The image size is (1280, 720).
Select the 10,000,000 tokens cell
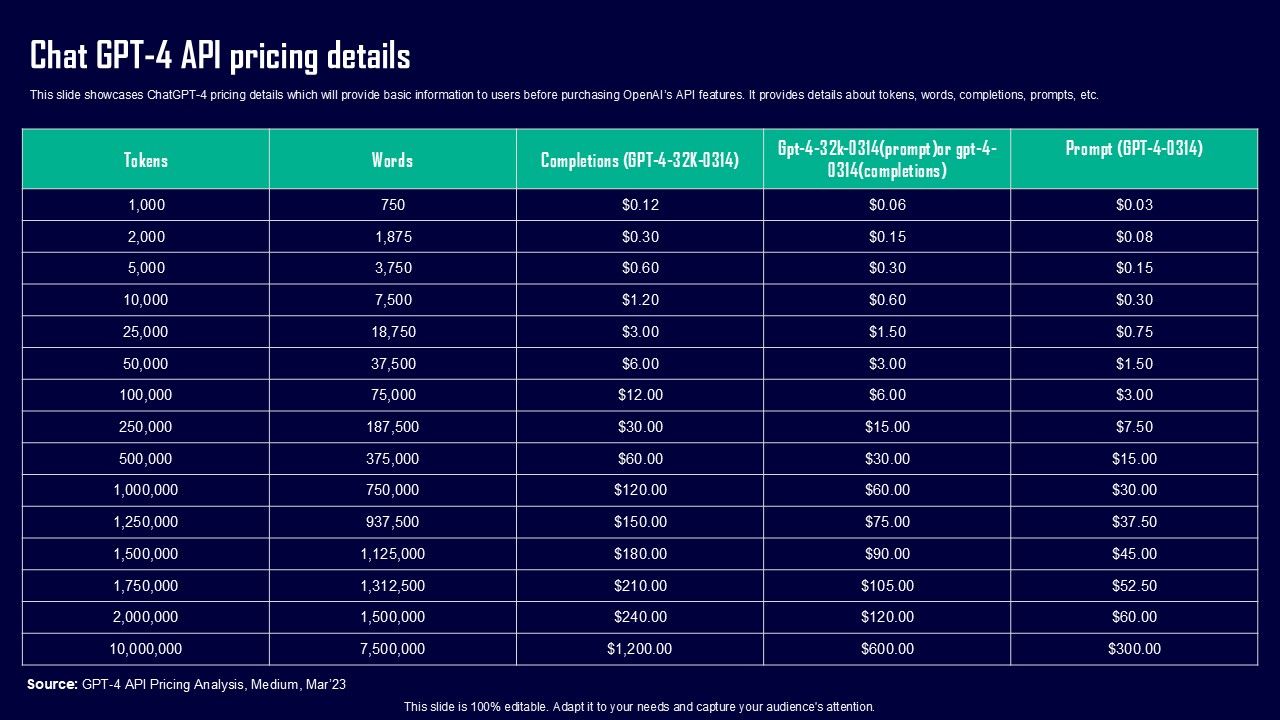pos(146,649)
